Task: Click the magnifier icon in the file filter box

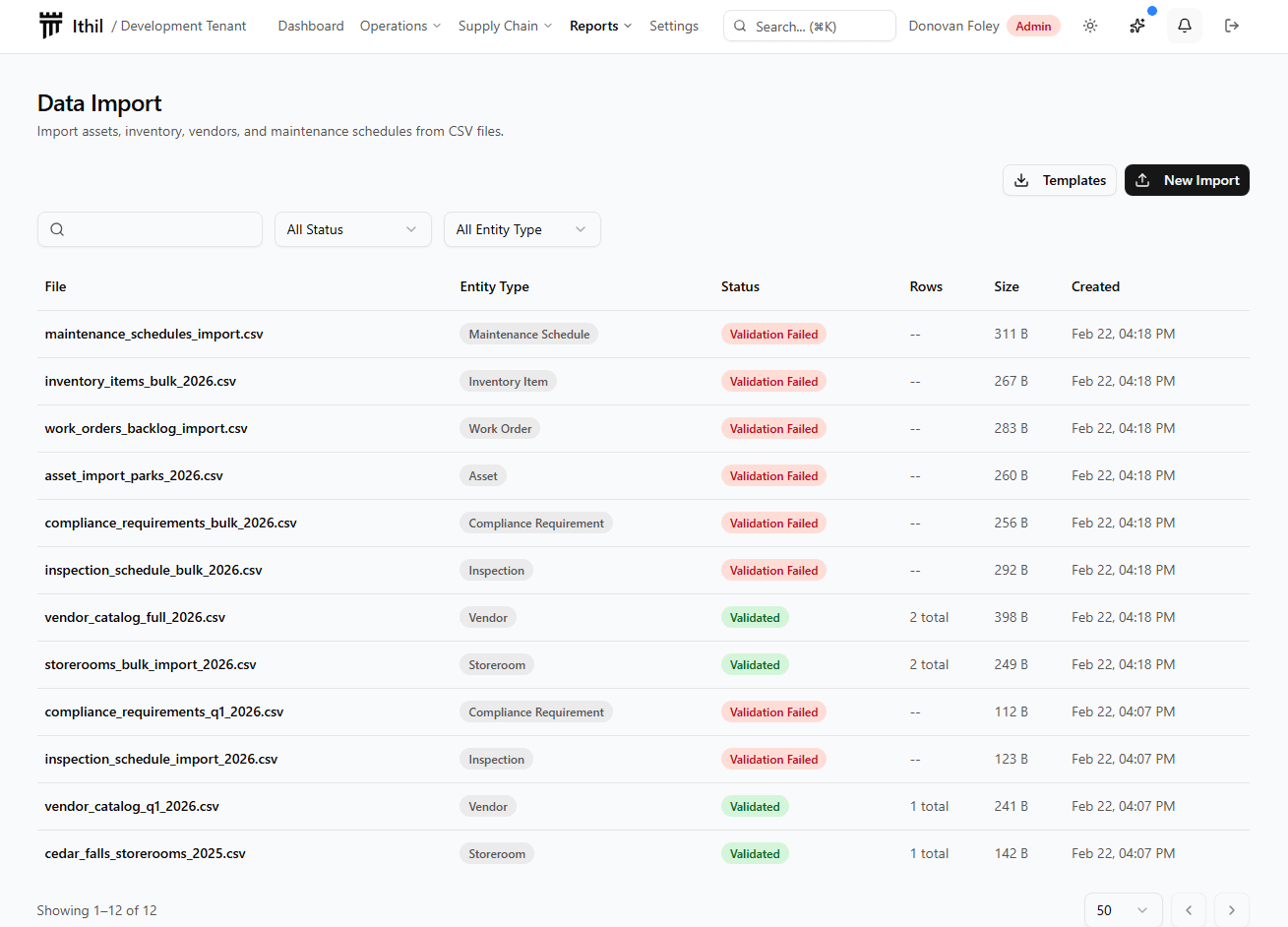Action: tap(57, 229)
